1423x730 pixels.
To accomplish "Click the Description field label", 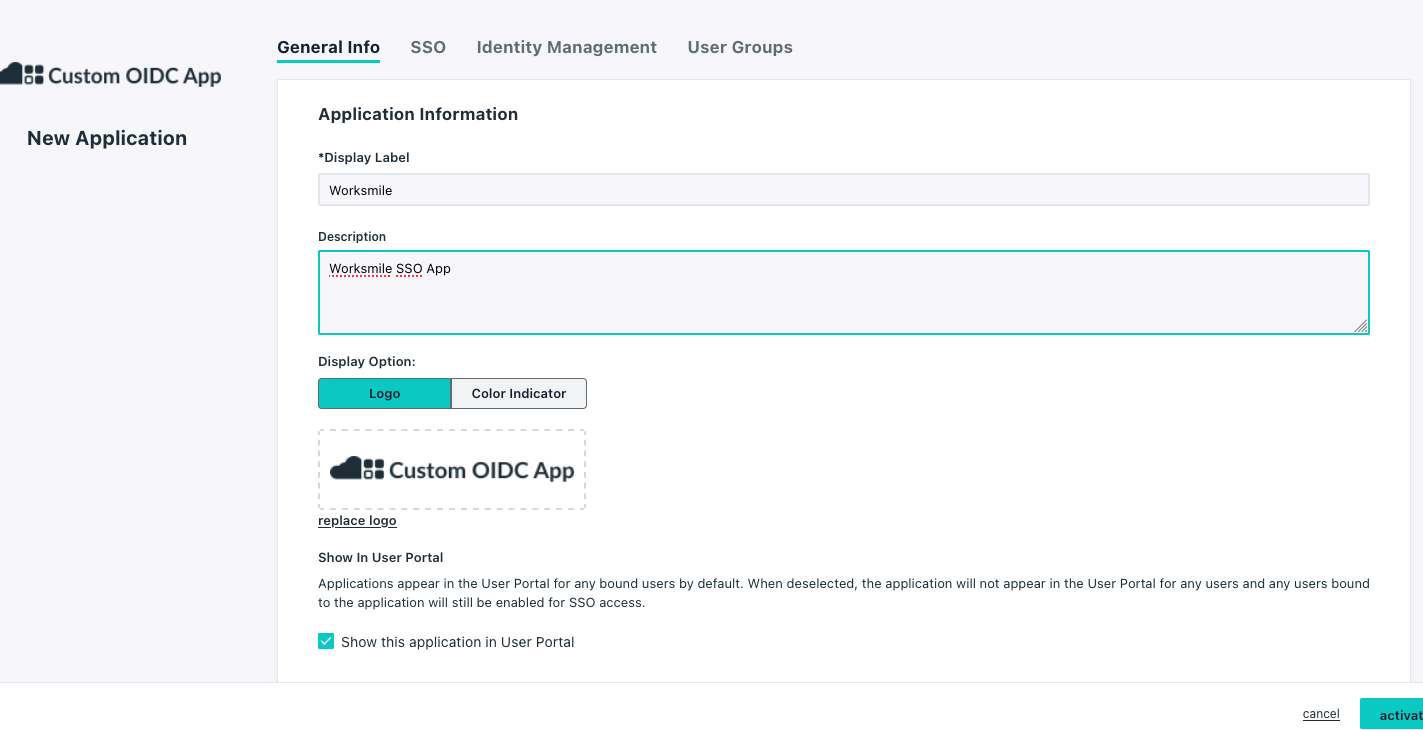I will click(352, 237).
